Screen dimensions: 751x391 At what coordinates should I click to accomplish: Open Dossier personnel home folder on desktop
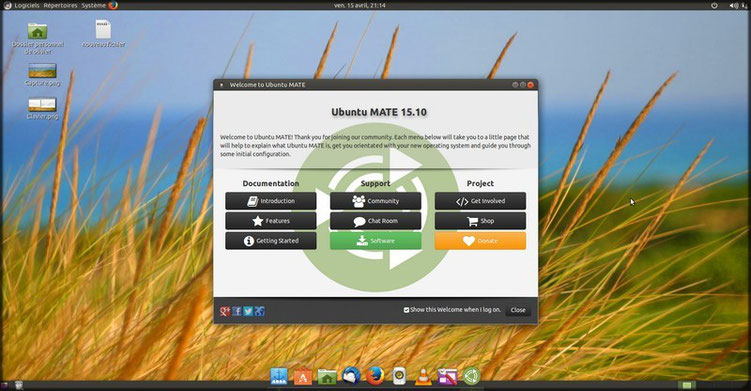(x=37, y=38)
